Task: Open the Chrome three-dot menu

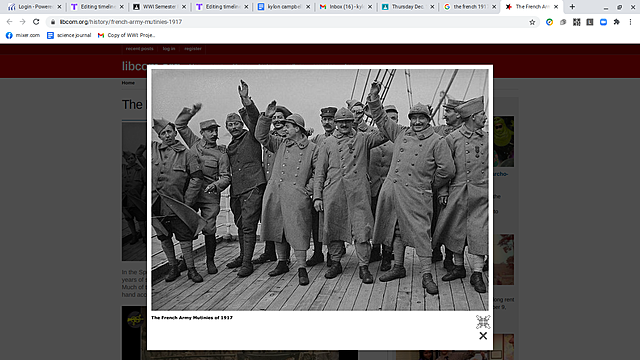Action: tap(630, 22)
